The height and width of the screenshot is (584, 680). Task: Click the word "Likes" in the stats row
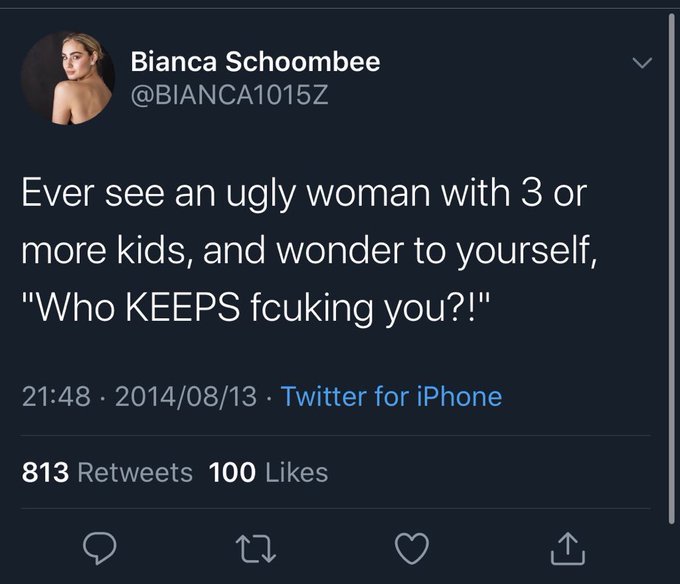pyautogui.click(x=297, y=471)
